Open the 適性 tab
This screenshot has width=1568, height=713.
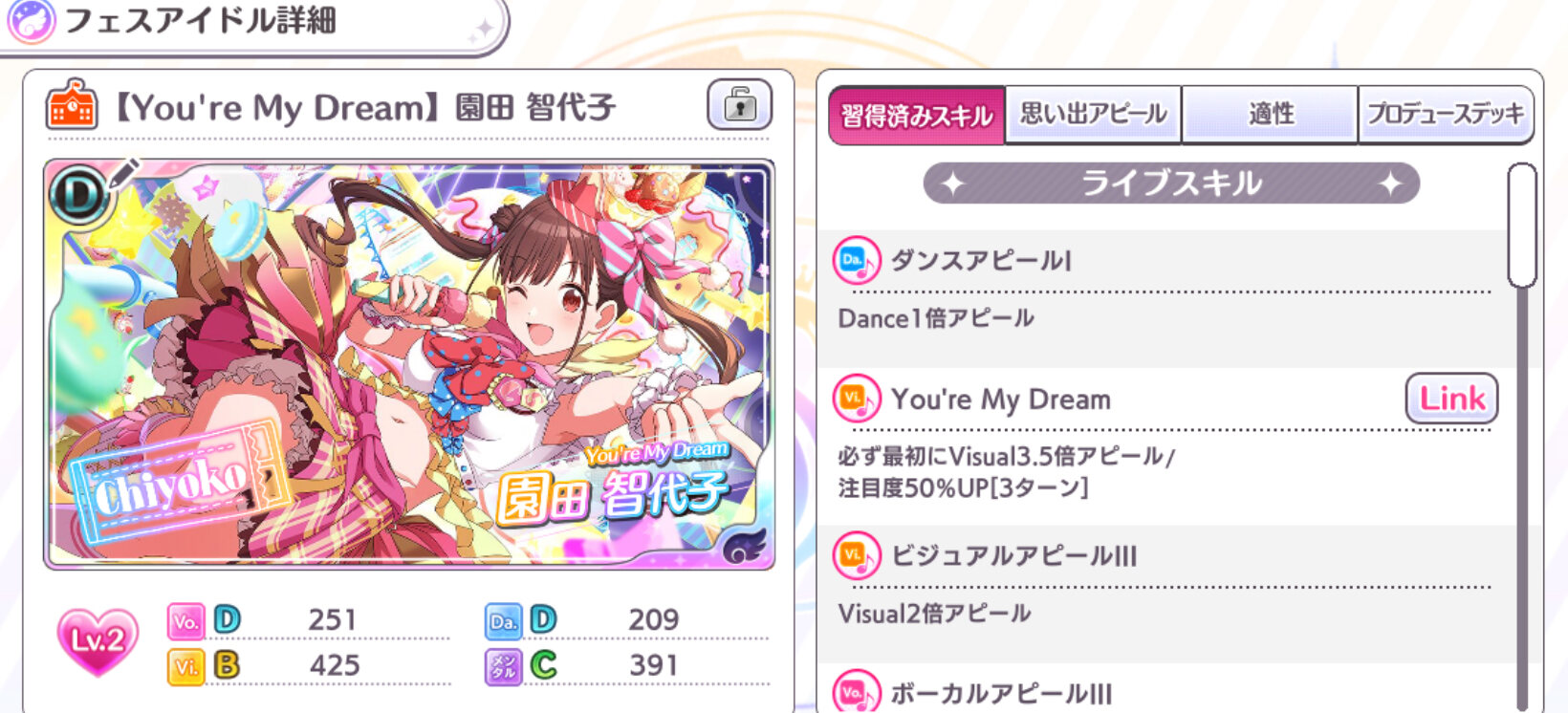(x=1270, y=114)
